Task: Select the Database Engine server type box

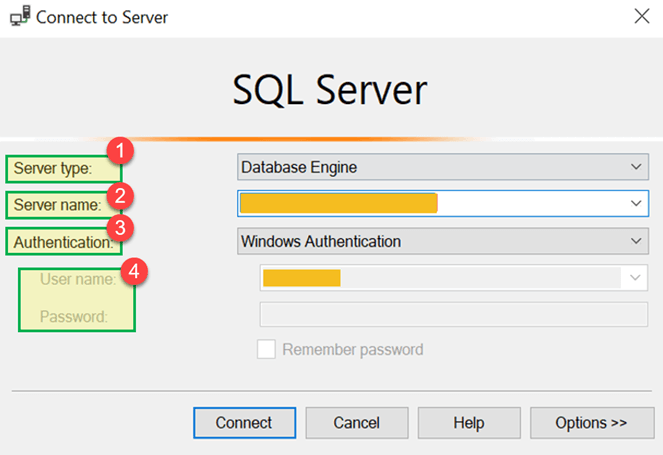Action: 430,167
